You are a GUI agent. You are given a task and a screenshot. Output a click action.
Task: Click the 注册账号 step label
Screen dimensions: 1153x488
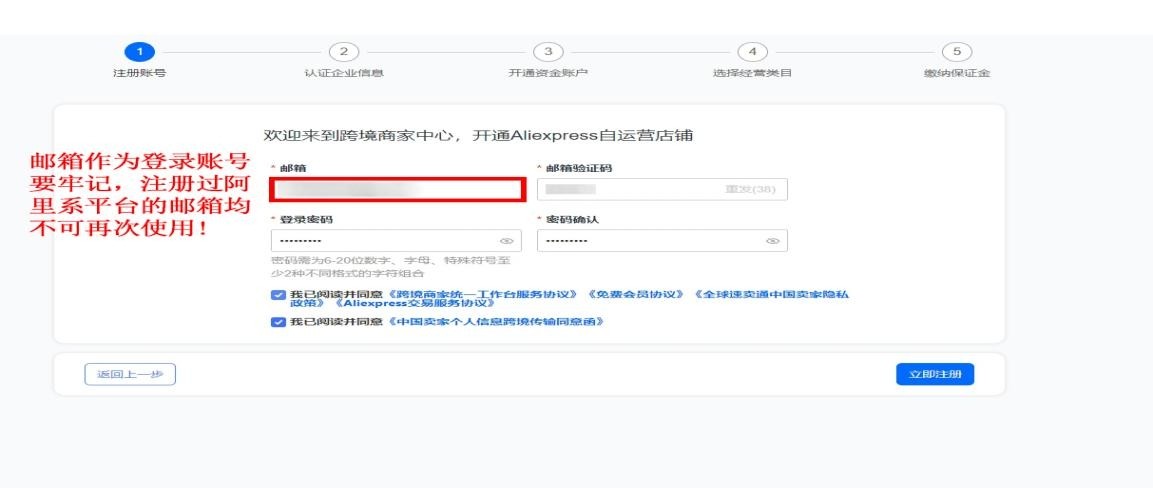(x=139, y=73)
